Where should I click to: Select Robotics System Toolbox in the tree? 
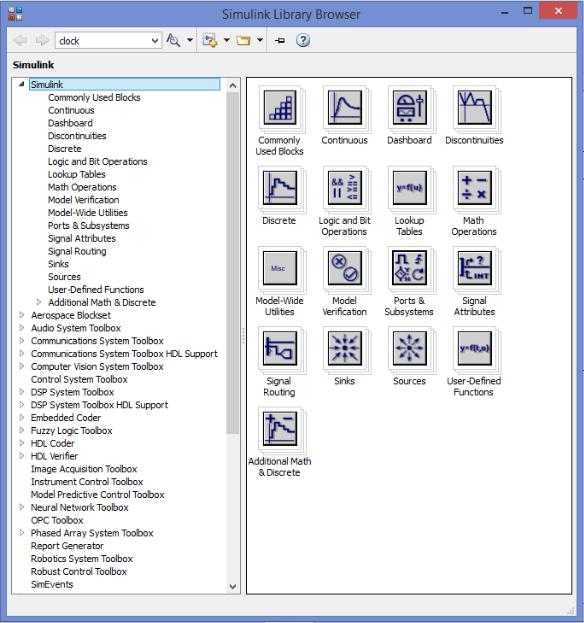(82, 558)
